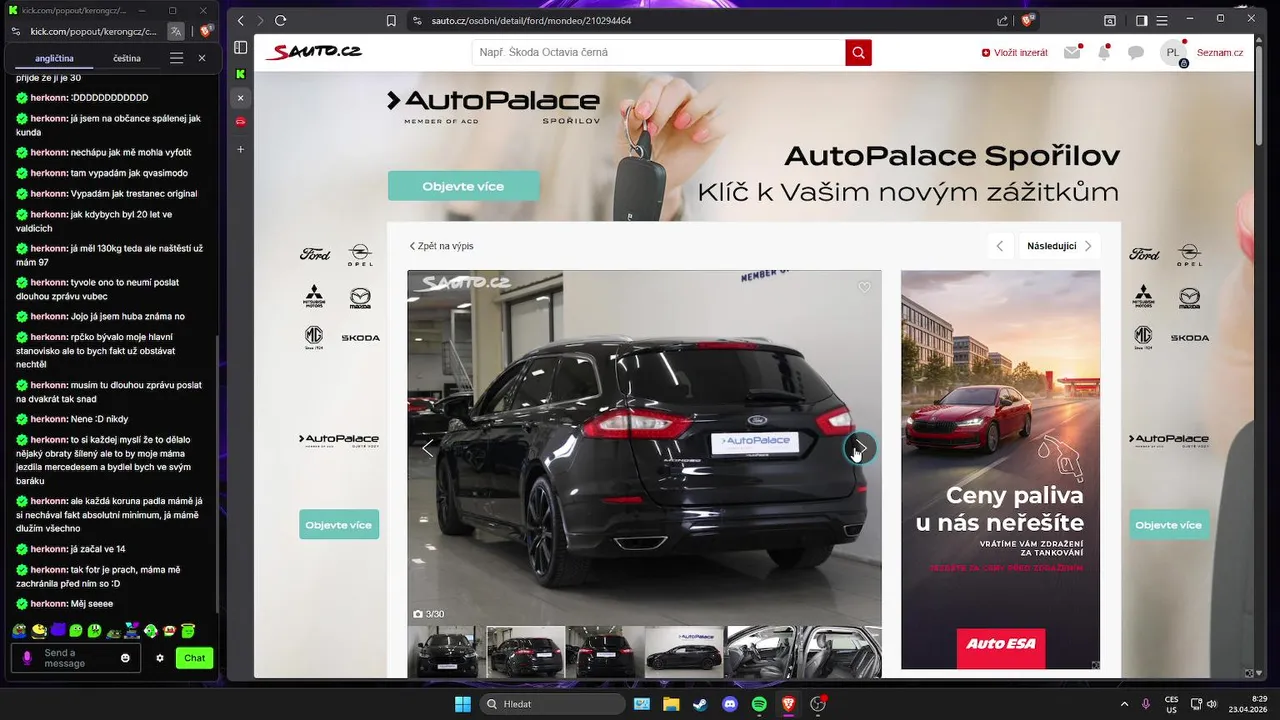Show the previous car photo with the left arrow

(x=428, y=448)
